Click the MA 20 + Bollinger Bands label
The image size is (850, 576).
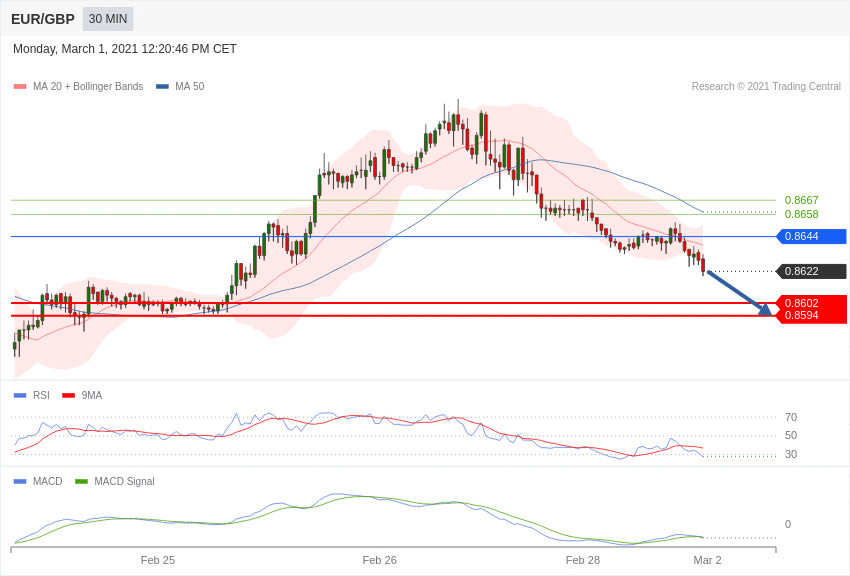[x=88, y=86]
